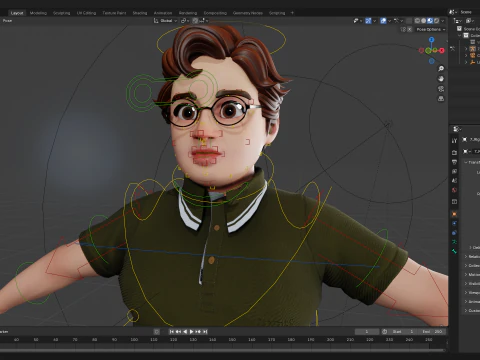The image size is (480, 360).
Task: Click the End frame field
Action: coord(432,332)
